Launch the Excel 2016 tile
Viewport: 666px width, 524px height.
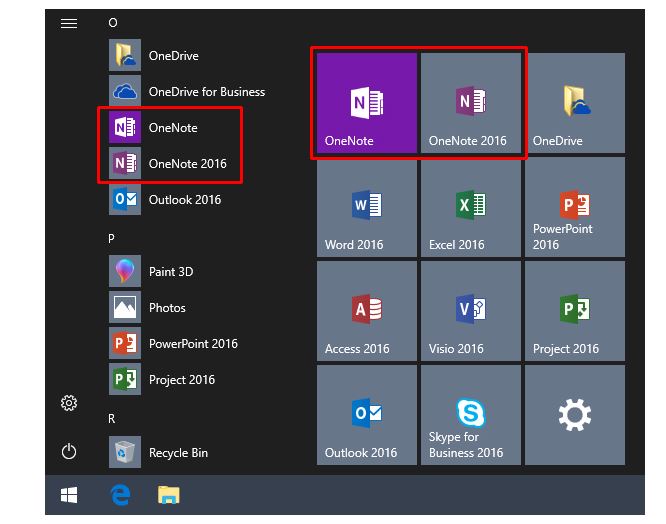click(x=471, y=207)
